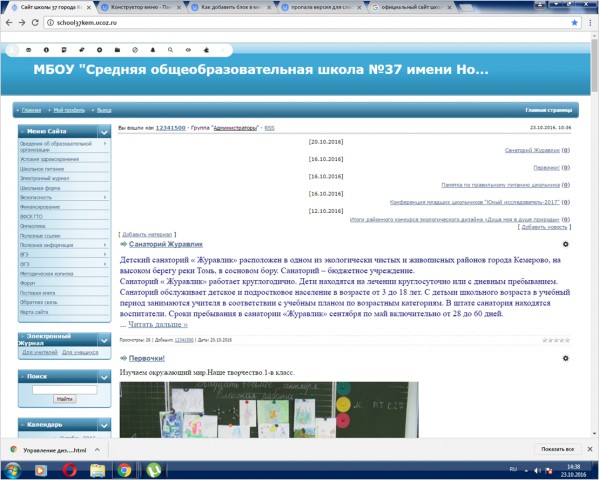599x480 pixels.
Task: Expand submenu arrow of ОГЭ
Action: [x=105, y=264]
